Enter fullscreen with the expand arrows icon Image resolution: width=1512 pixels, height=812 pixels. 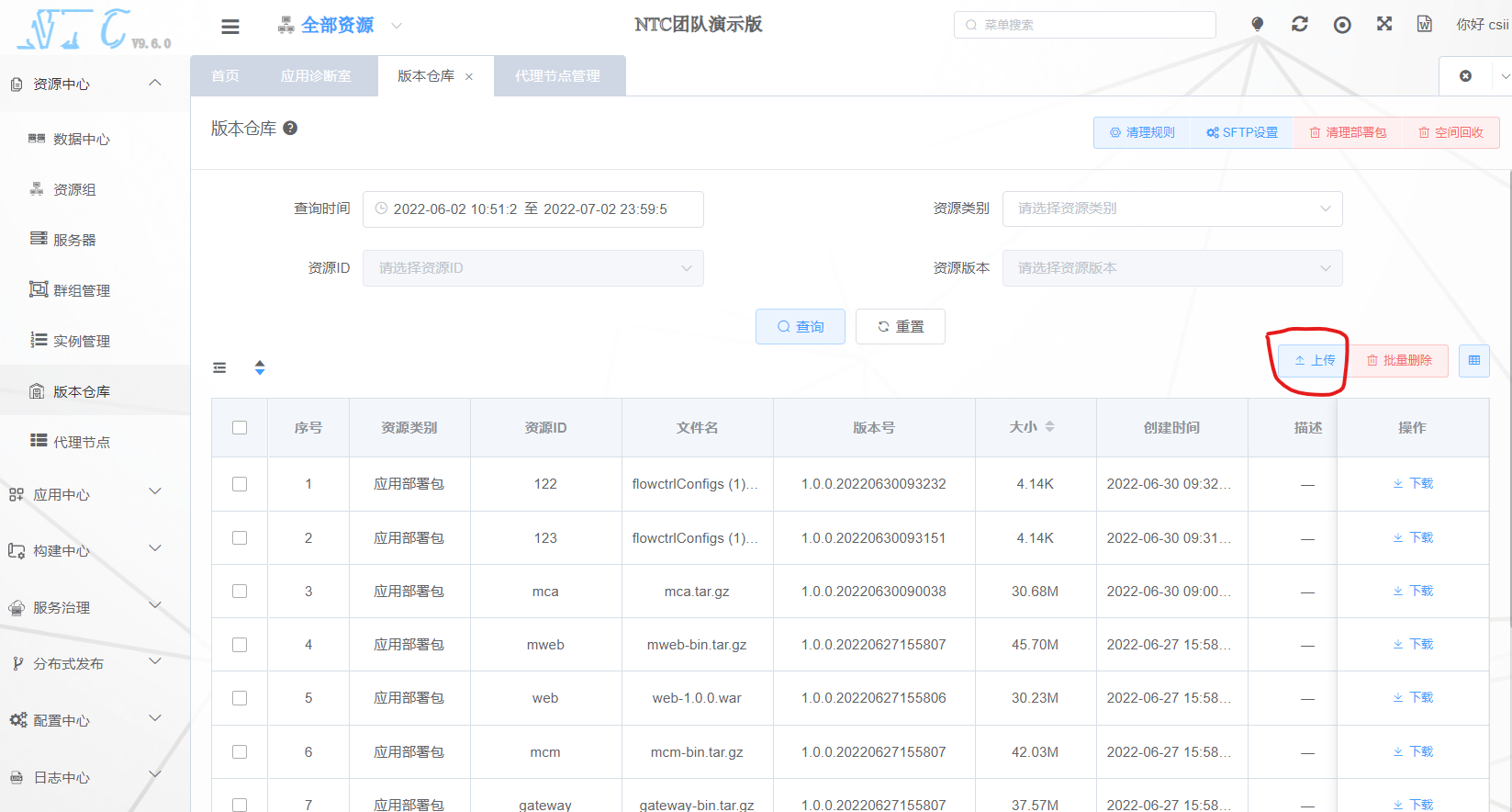click(1384, 24)
